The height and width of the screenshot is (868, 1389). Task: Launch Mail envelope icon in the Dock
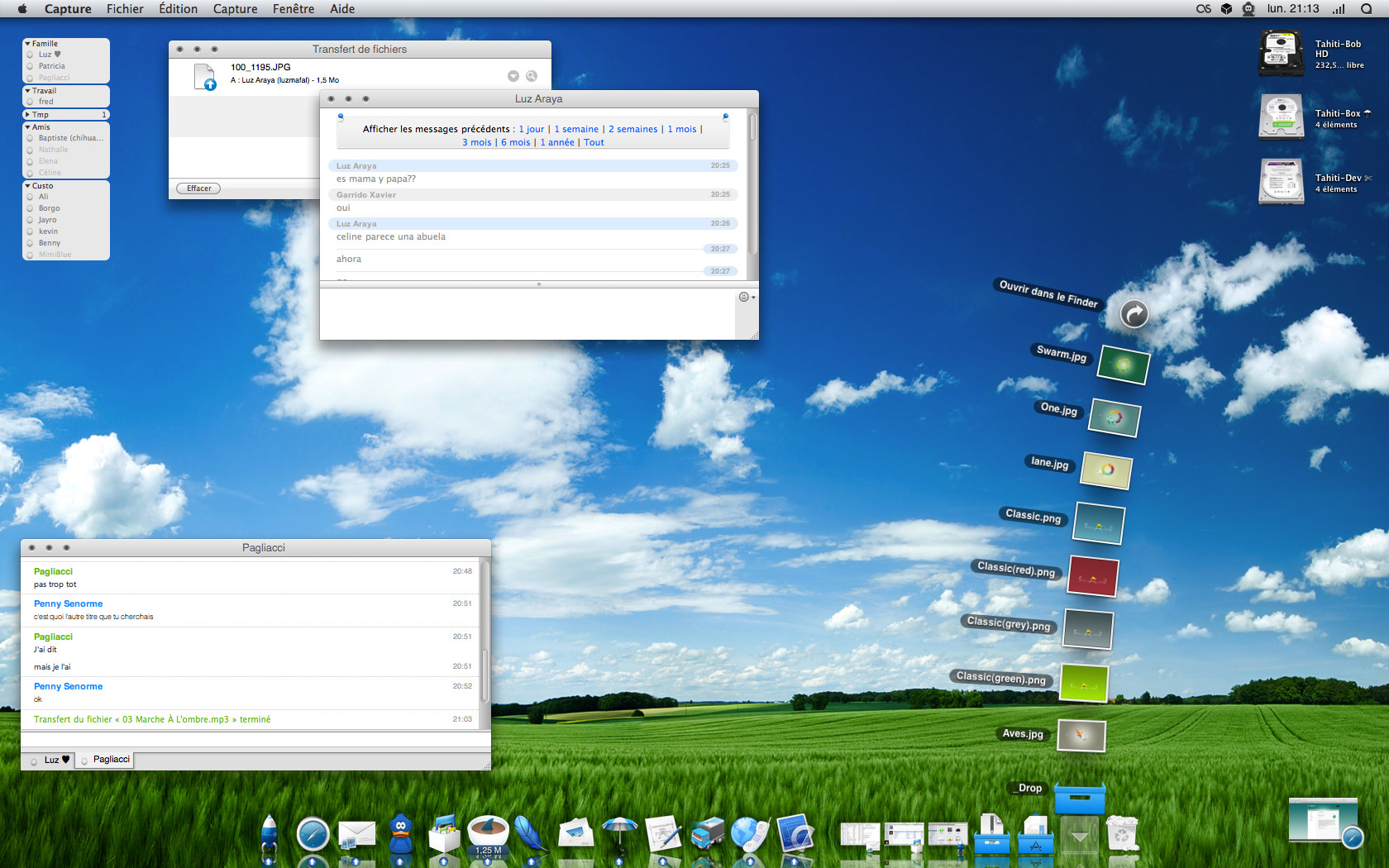tap(357, 835)
